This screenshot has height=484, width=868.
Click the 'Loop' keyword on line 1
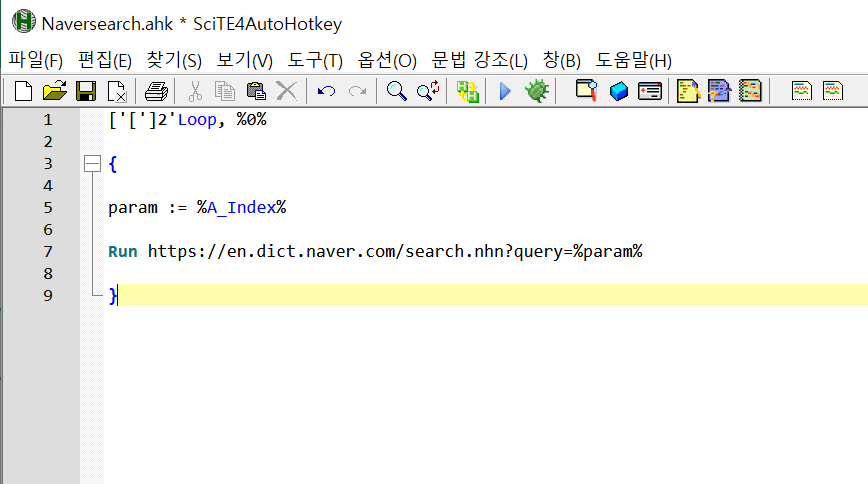point(197,120)
